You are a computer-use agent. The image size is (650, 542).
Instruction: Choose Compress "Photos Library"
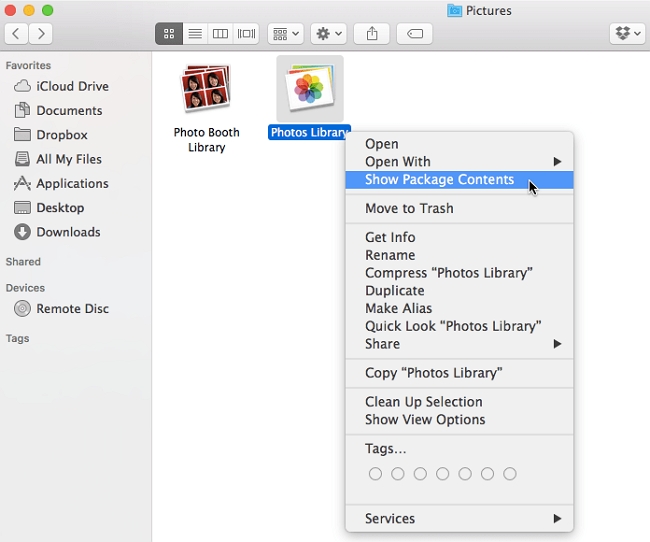tap(459, 273)
